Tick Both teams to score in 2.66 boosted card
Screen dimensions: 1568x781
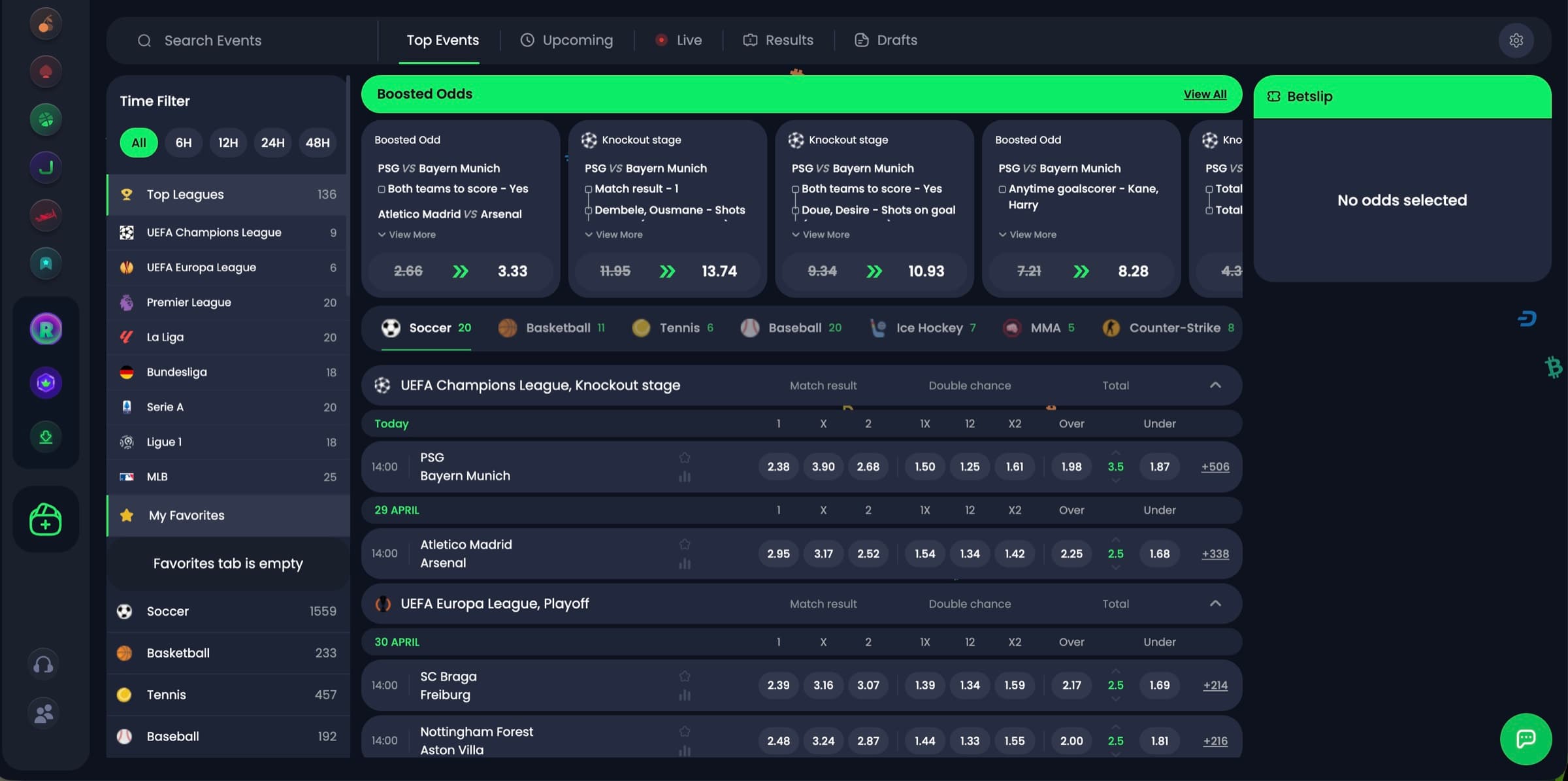coord(382,189)
